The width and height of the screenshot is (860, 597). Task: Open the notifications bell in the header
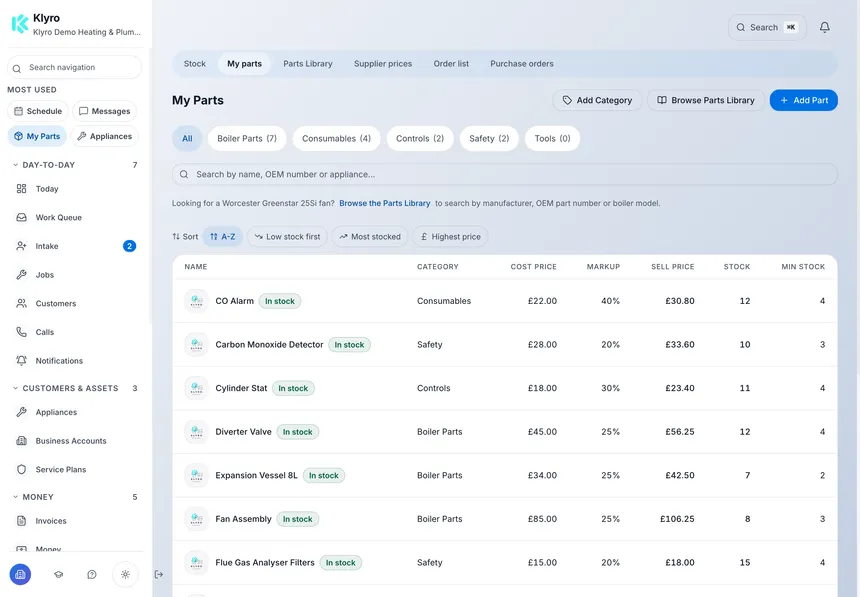point(824,27)
